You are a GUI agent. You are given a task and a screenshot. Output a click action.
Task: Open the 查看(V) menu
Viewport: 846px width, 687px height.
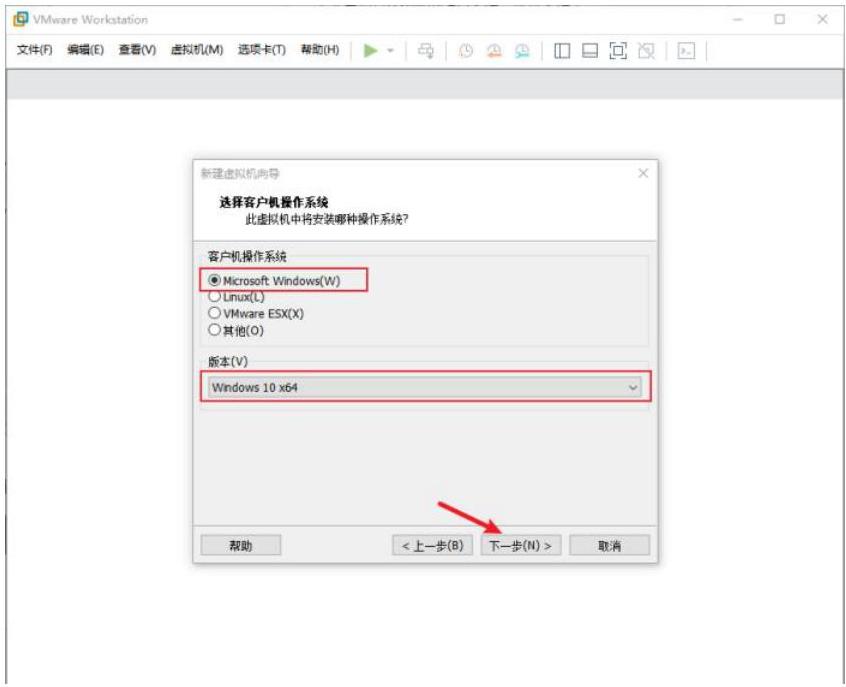click(x=137, y=50)
